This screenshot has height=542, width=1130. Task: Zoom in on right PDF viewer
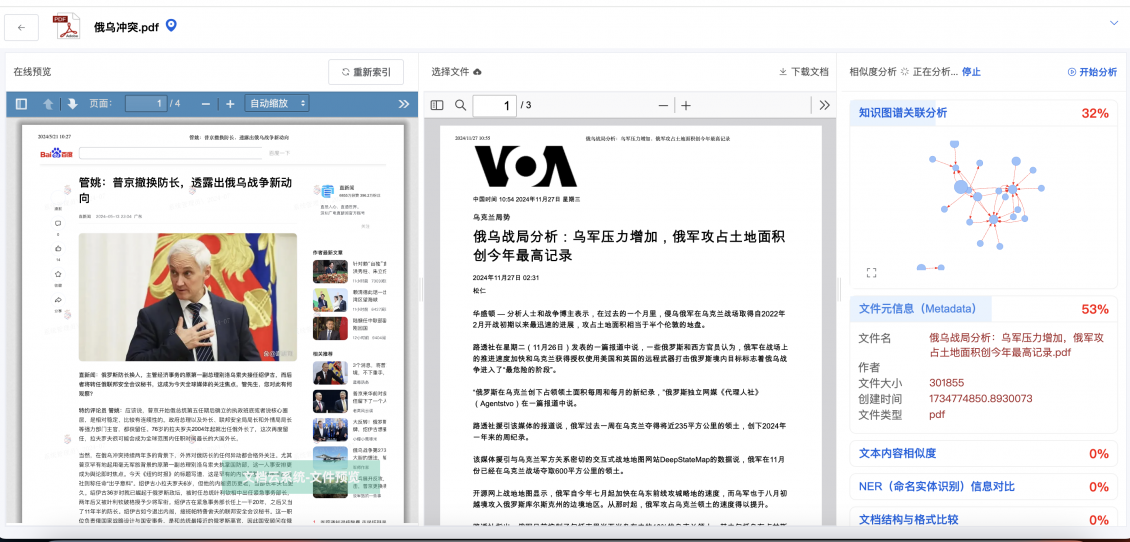click(686, 105)
